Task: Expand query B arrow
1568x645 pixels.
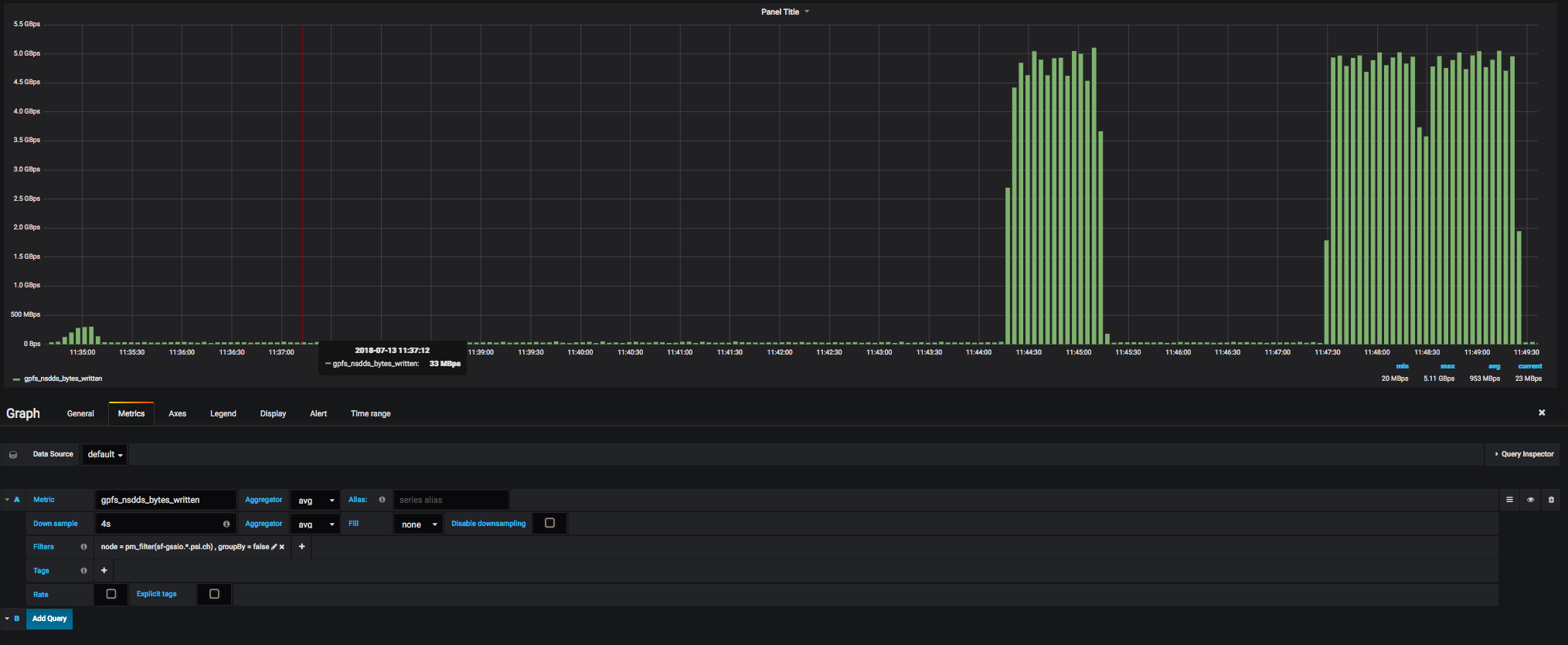Action: pyautogui.click(x=7, y=619)
